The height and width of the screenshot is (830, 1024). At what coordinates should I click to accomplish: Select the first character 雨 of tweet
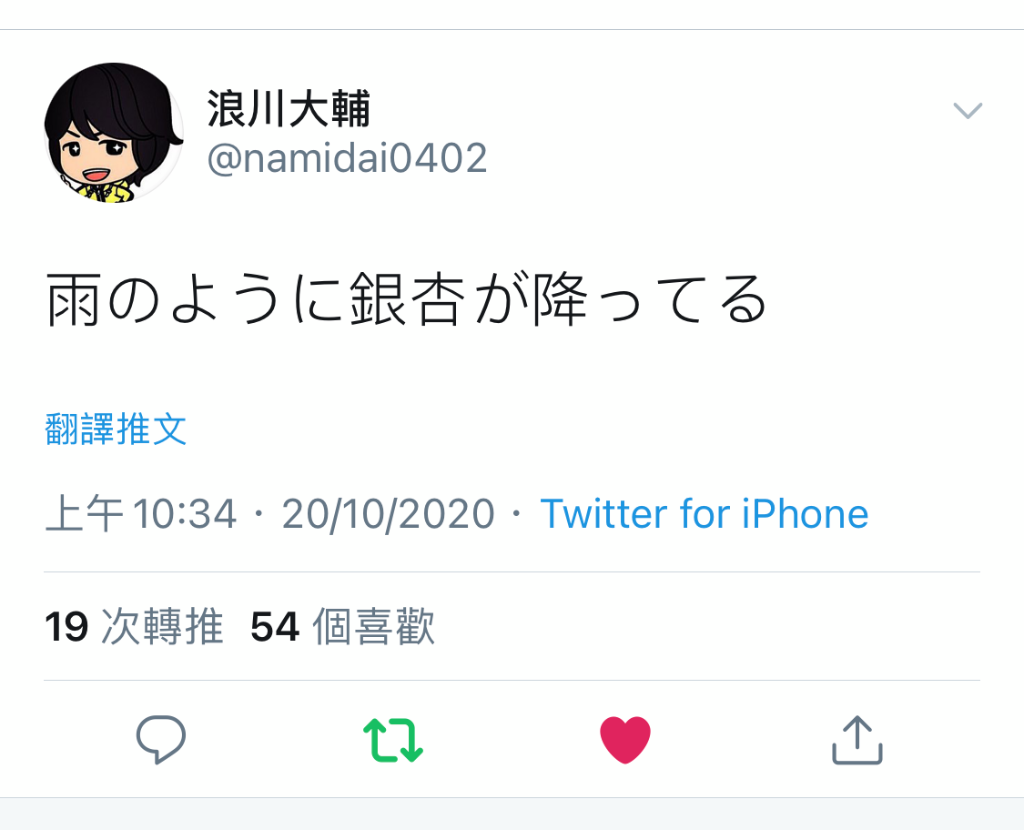point(73,300)
